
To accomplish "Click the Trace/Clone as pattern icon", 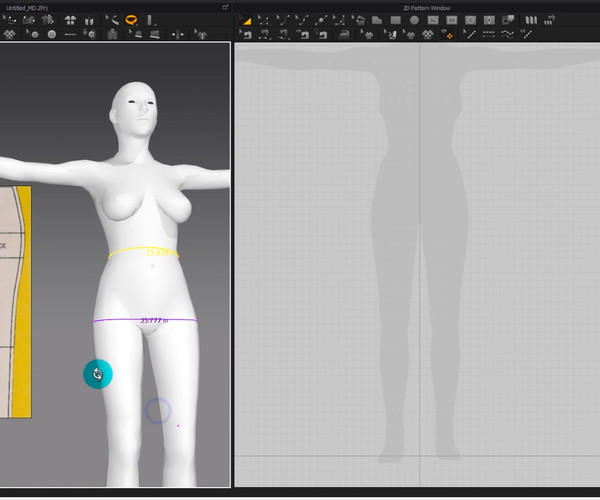I will tap(508, 20).
